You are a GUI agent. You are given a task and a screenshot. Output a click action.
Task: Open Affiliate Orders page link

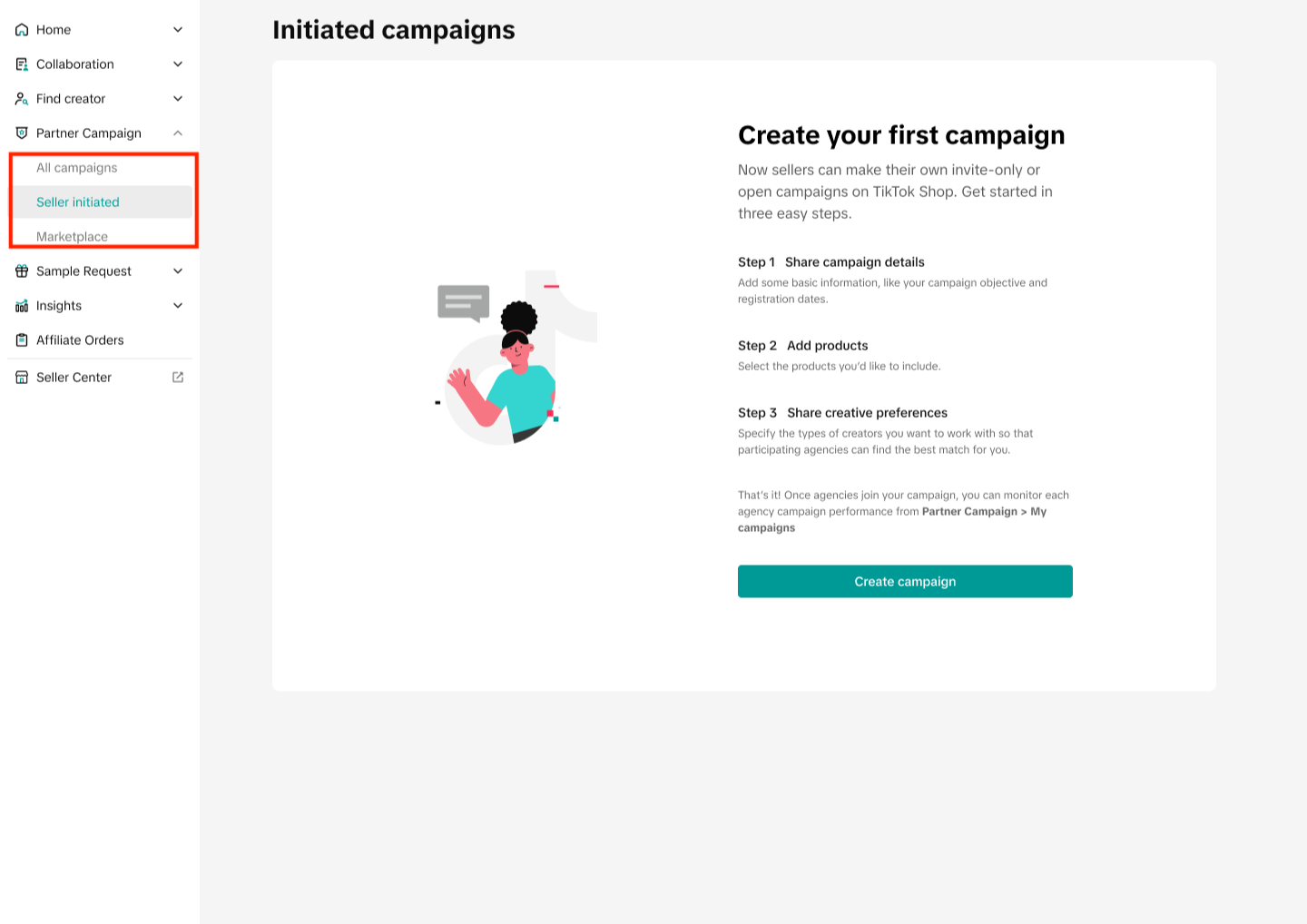pos(80,340)
